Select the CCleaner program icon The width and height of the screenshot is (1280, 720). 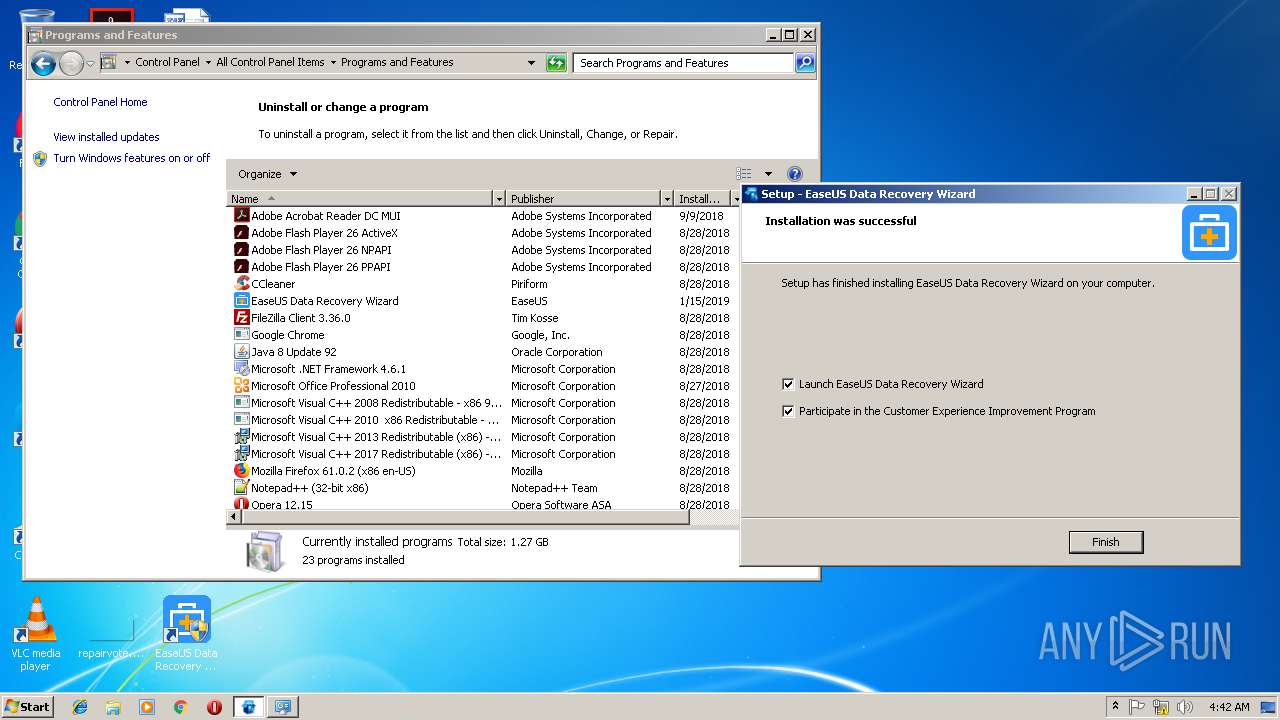241,283
